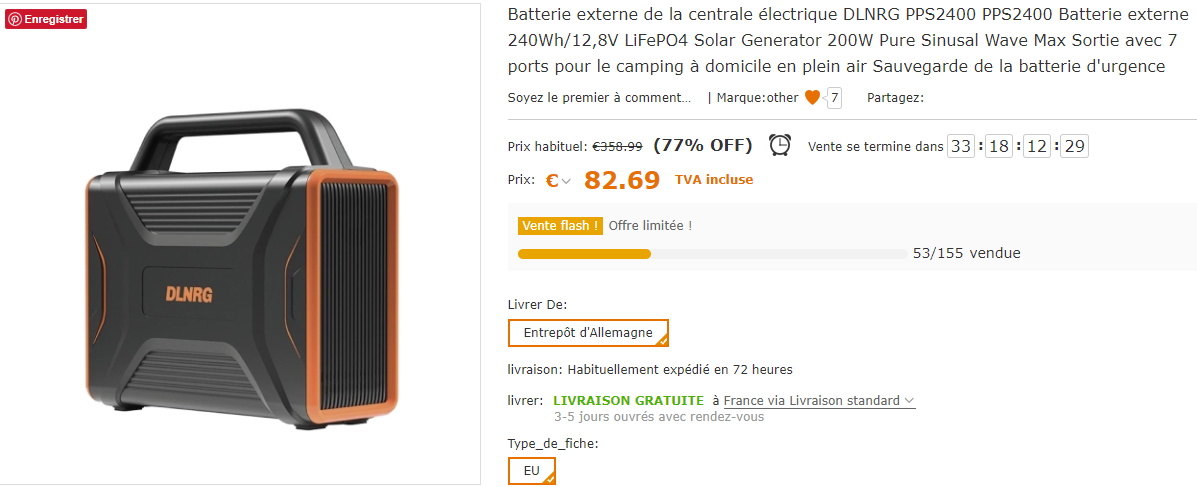Click the Pinterest logo on Enregistrer
The image size is (1197, 487).
coord(15,19)
